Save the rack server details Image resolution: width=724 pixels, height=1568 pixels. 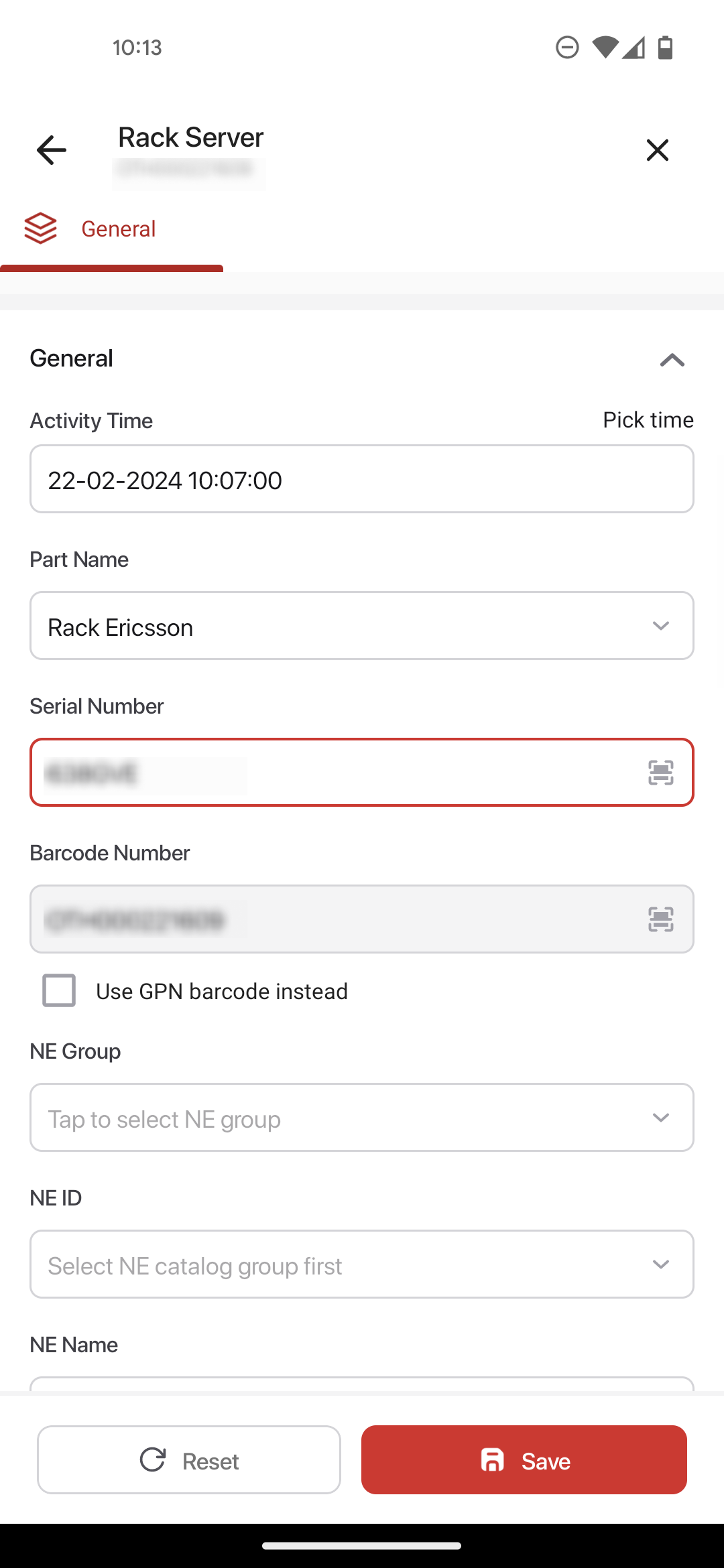[524, 1459]
